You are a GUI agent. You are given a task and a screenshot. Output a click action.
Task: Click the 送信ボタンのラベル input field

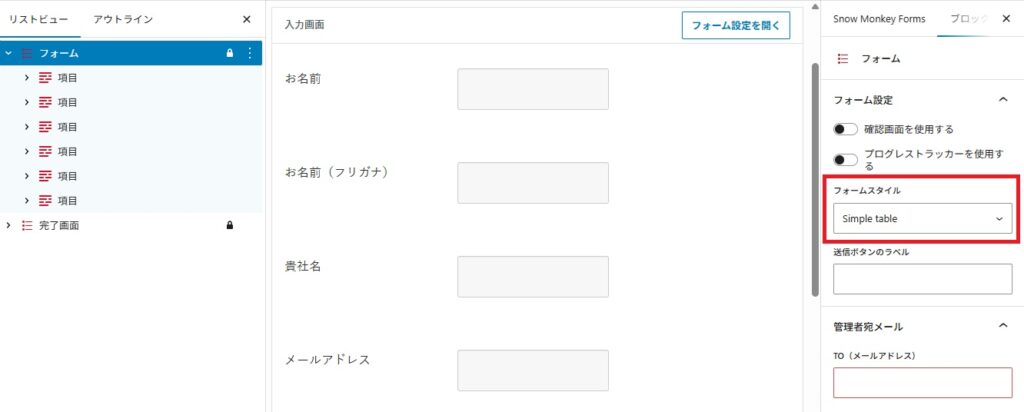pos(922,279)
